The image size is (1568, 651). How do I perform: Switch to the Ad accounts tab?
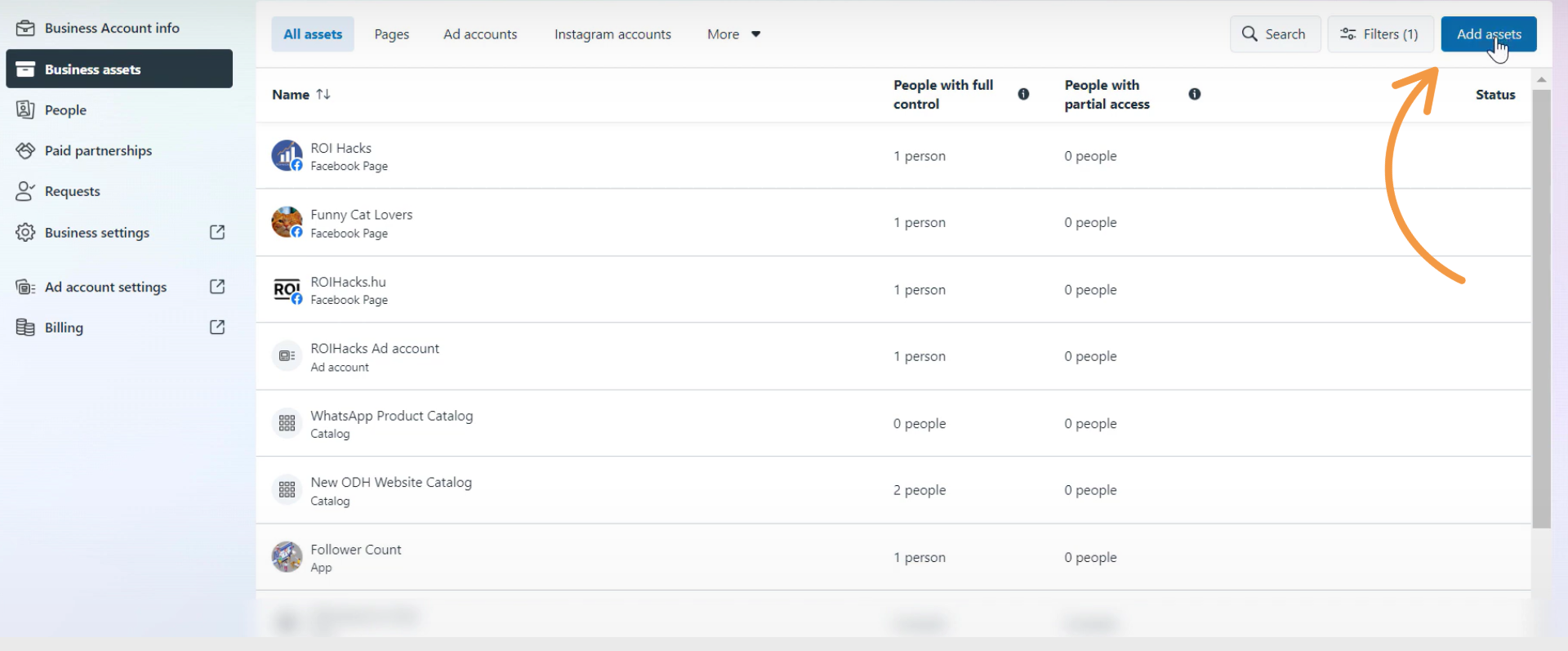(x=480, y=34)
